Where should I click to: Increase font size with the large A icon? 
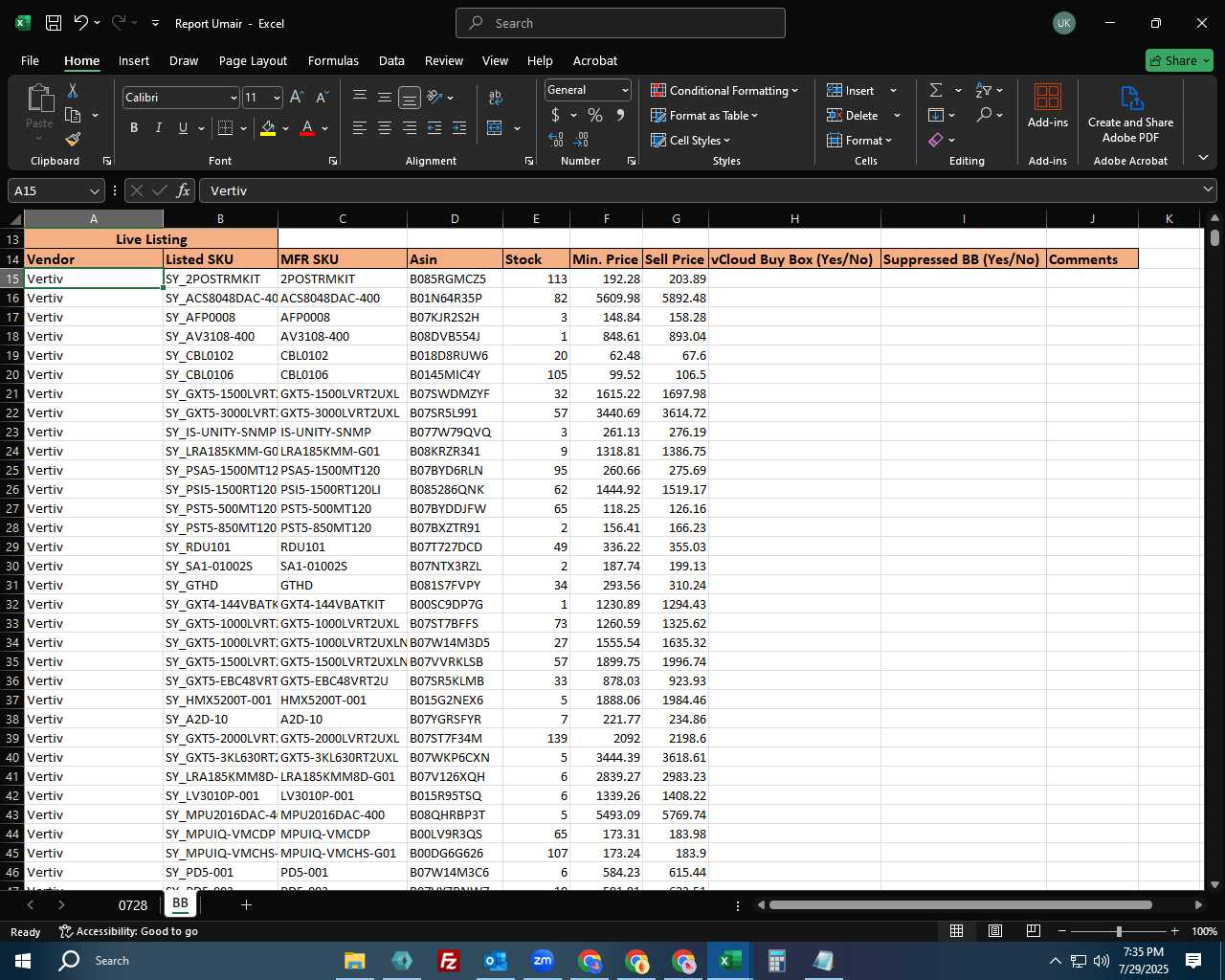[x=297, y=98]
